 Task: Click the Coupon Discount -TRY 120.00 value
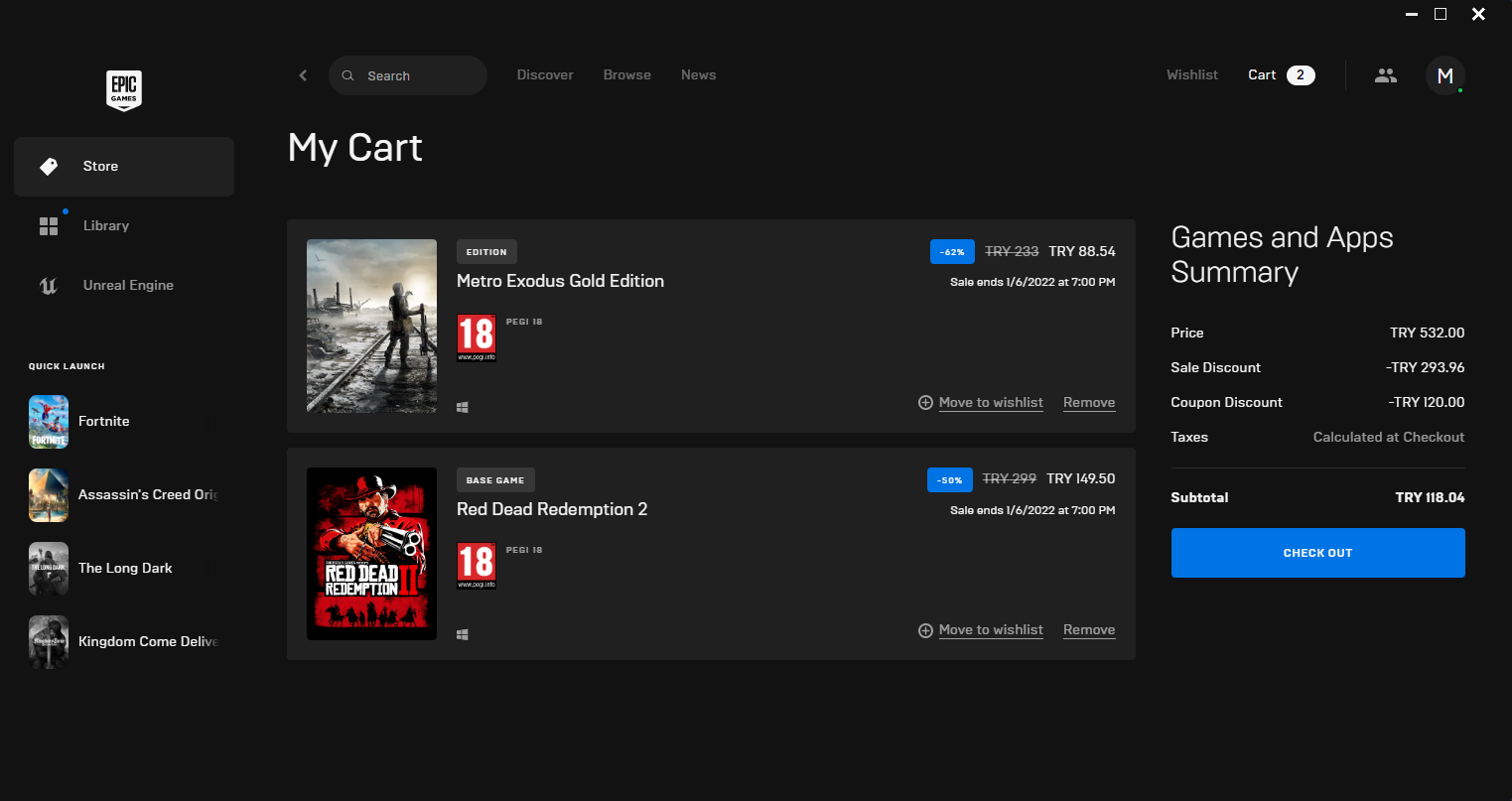click(x=1427, y=402)
